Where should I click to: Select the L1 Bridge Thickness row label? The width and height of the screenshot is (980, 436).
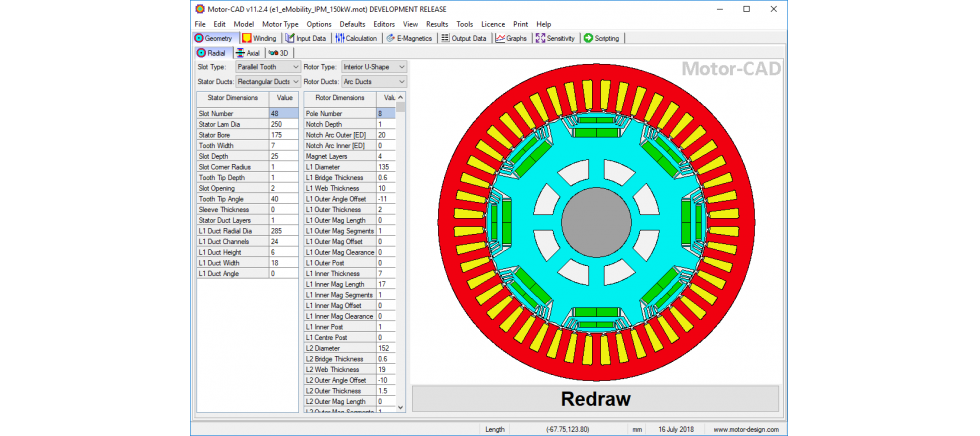[340, 177]
